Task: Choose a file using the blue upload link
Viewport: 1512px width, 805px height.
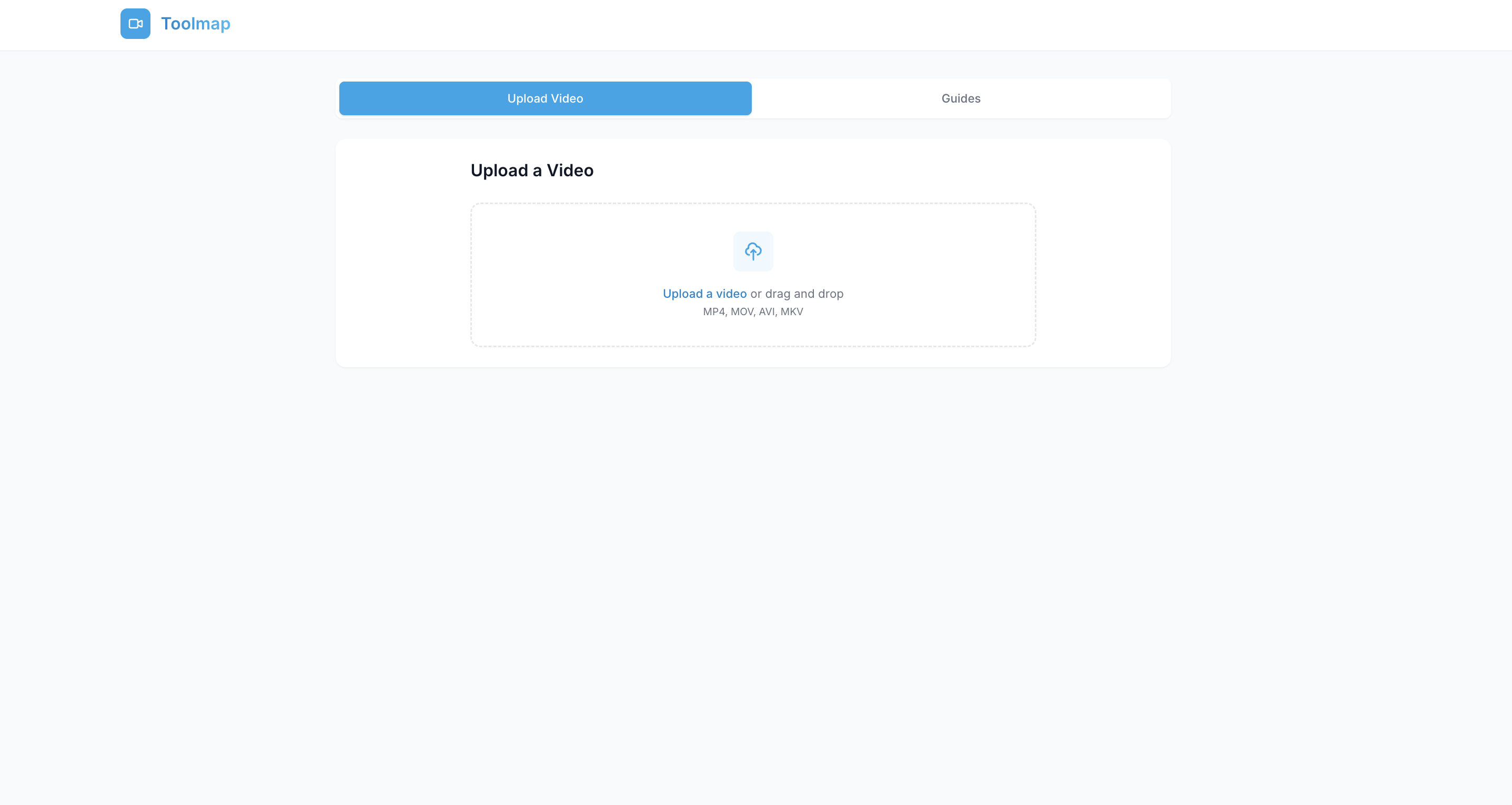Action: [x=704, y=294]
